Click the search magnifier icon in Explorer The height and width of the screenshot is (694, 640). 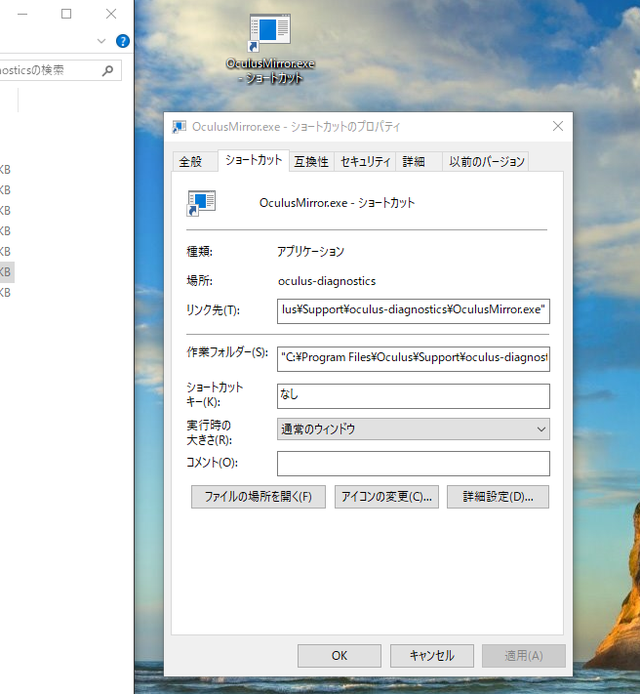pos(108,70)
